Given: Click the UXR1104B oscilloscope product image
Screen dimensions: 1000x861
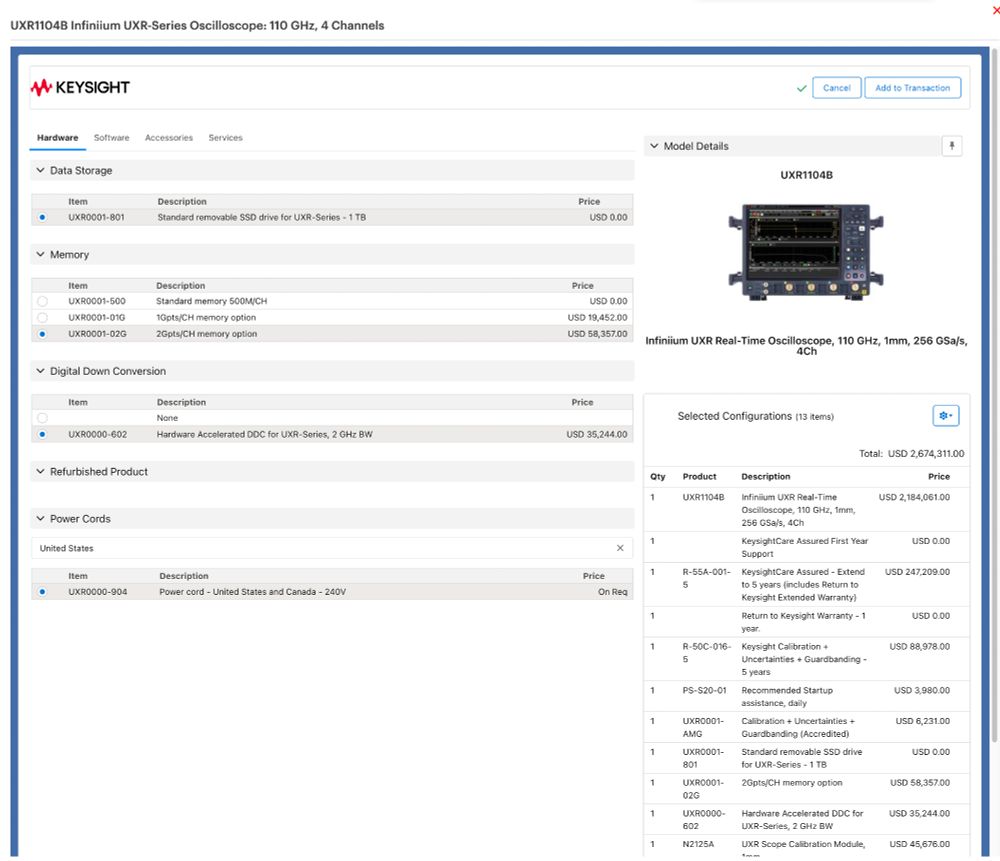Looking at the screenshot, I should click(x=806, y=251).
